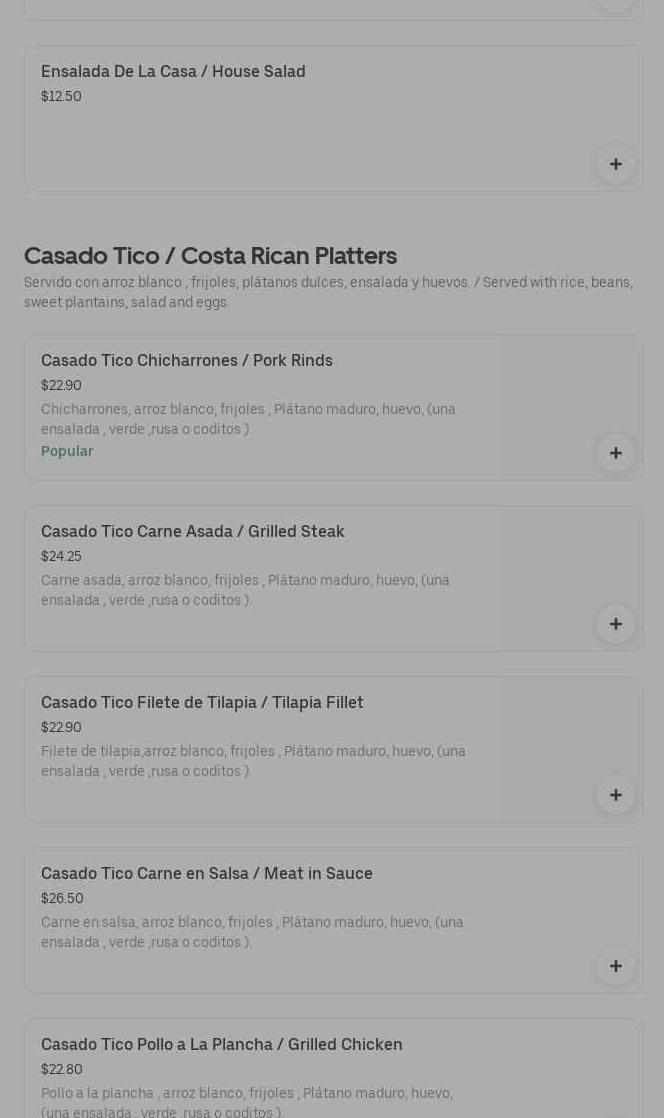664x1118 pixels.
Task: Click the $12.50 House Salad price
Action: click(x=61, y=97)
